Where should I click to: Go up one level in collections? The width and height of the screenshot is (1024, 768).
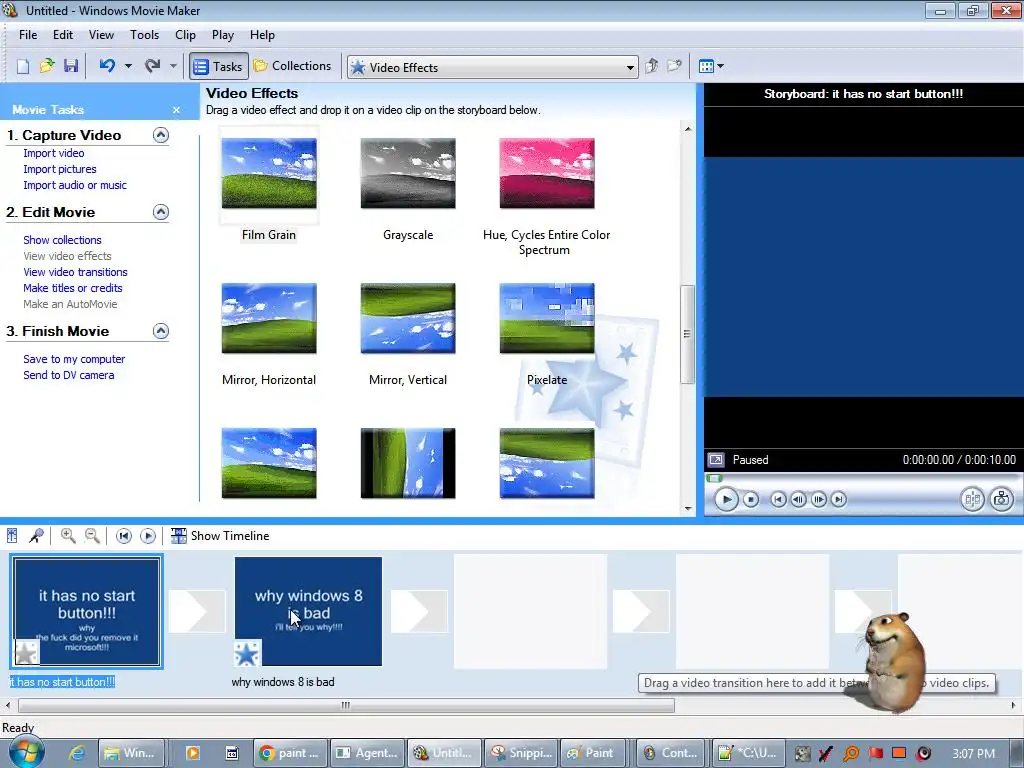(651, 66)
